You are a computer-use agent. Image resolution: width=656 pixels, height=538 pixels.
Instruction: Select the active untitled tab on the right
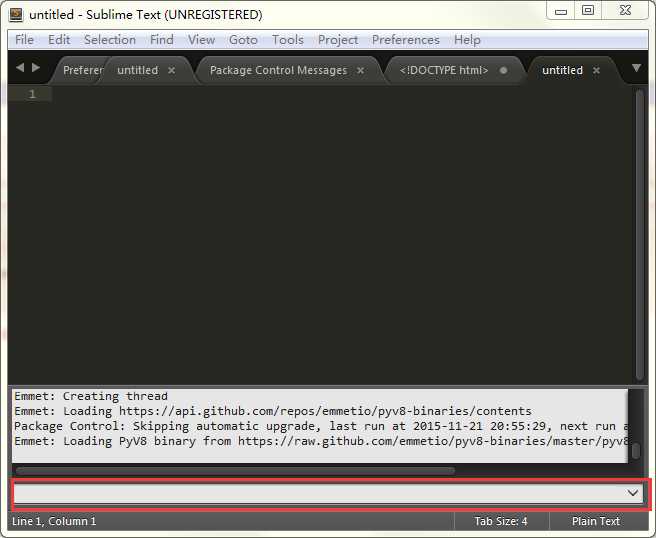562,70
